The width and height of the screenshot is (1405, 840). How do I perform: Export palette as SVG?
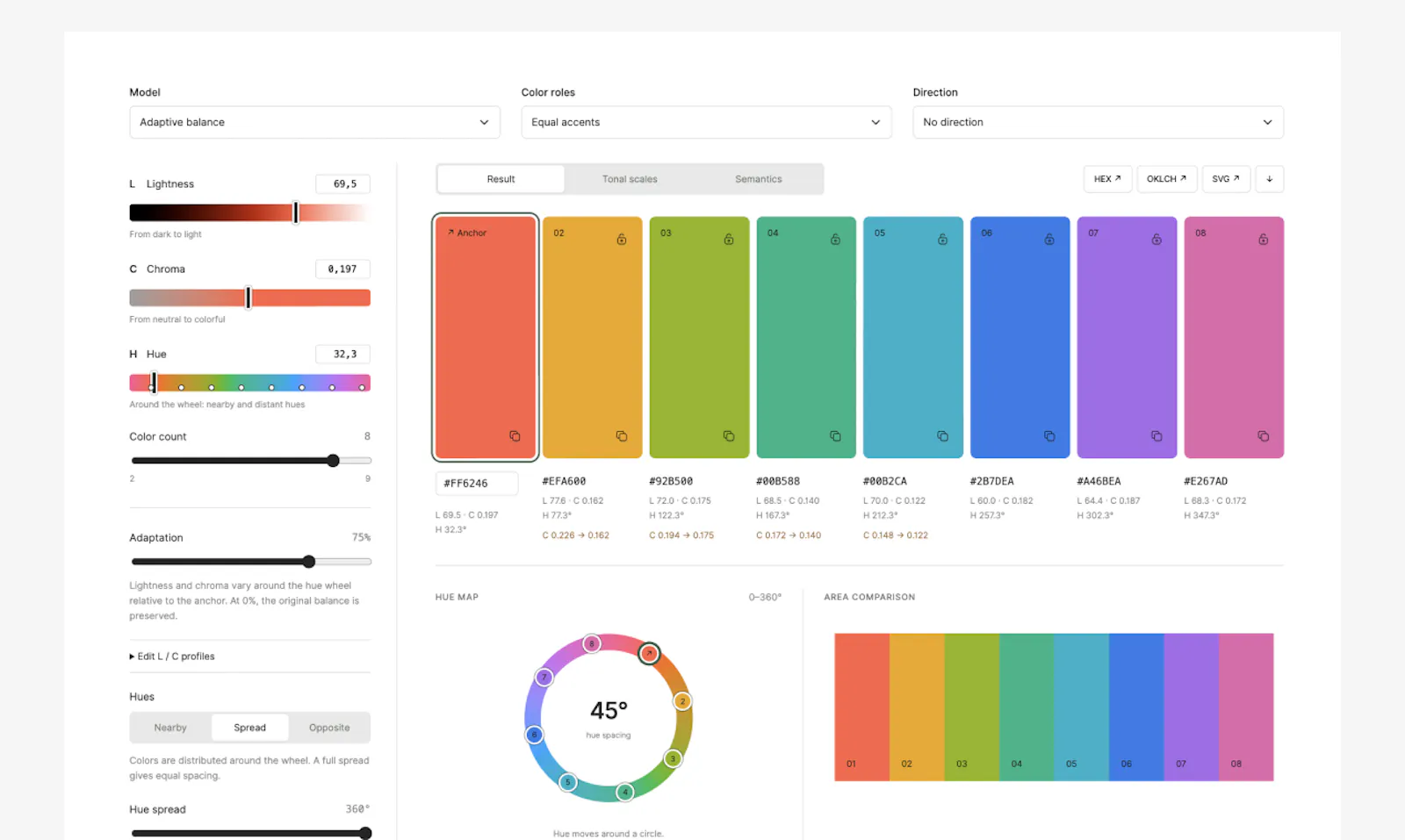click(x=1226, y=179)
